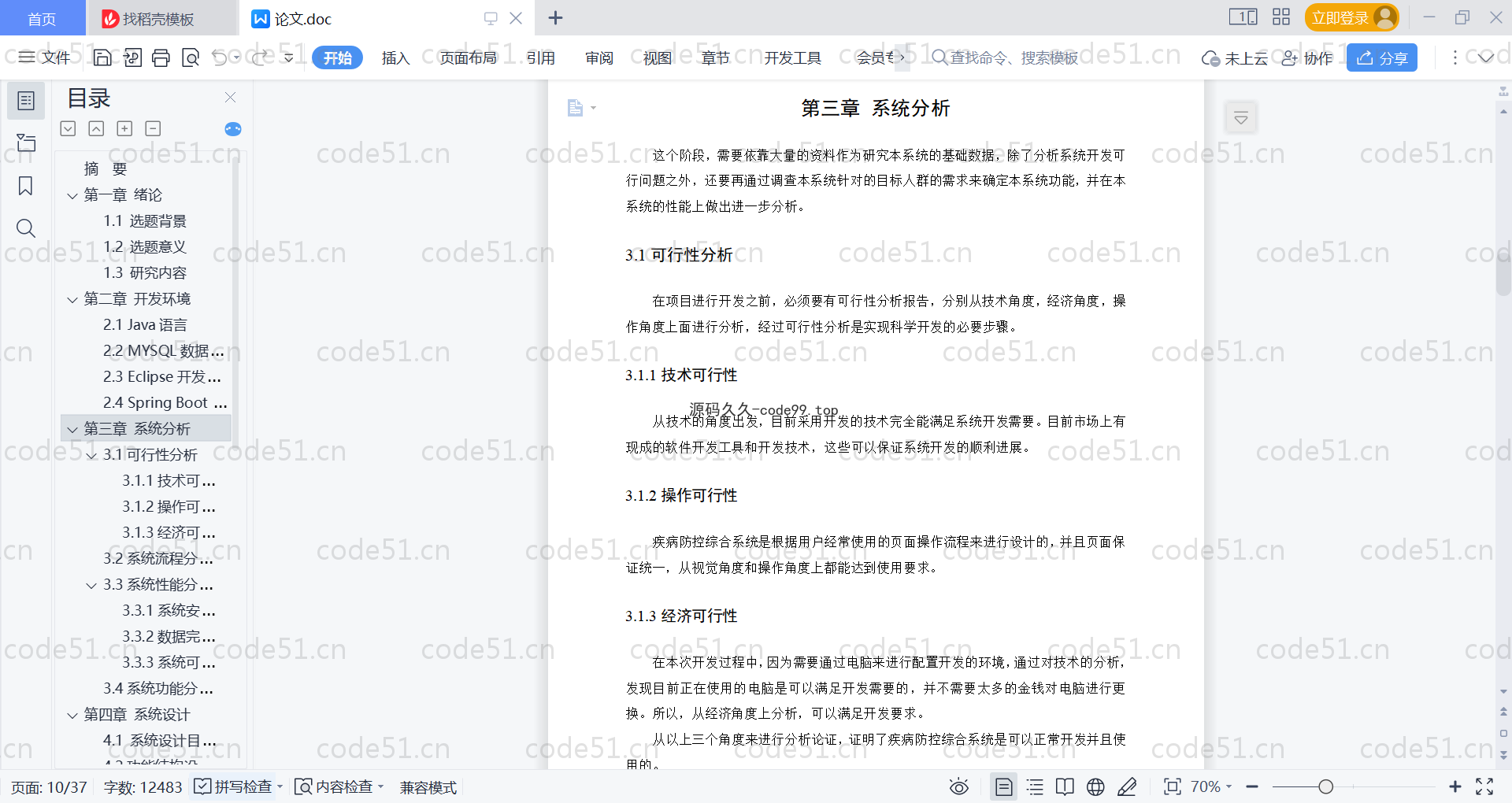The height and width of the screenshot is (803, 1512).
Task: Click the Undo arrow icon
Action: 220,57
